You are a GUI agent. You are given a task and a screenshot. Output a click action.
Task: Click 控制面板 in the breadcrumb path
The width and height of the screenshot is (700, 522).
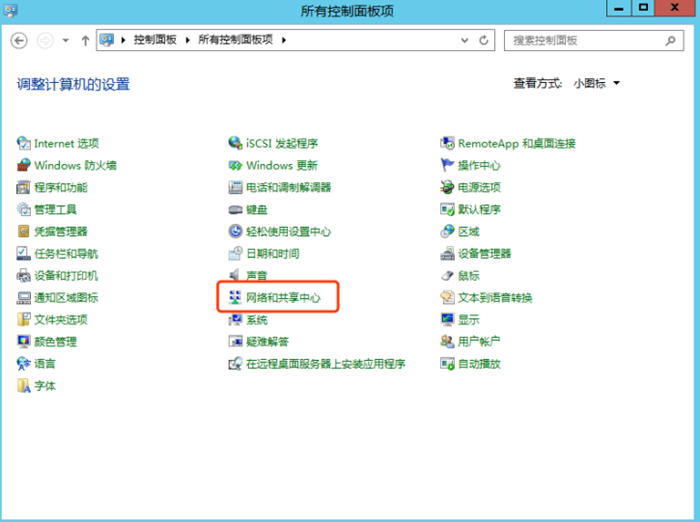pos(155,41)
